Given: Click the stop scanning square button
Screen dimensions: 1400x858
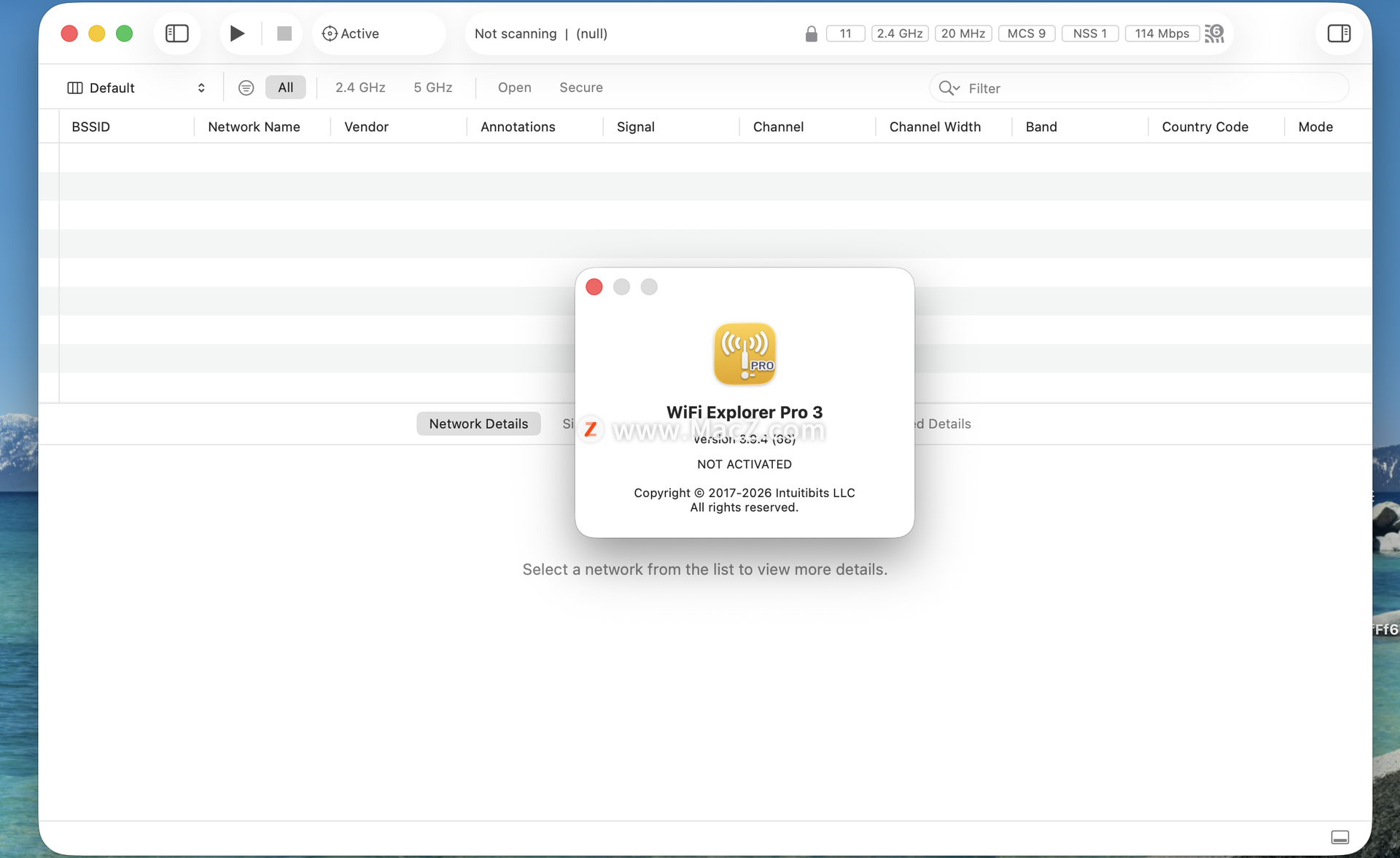Looking at the screenshot, I should point(284,34).
